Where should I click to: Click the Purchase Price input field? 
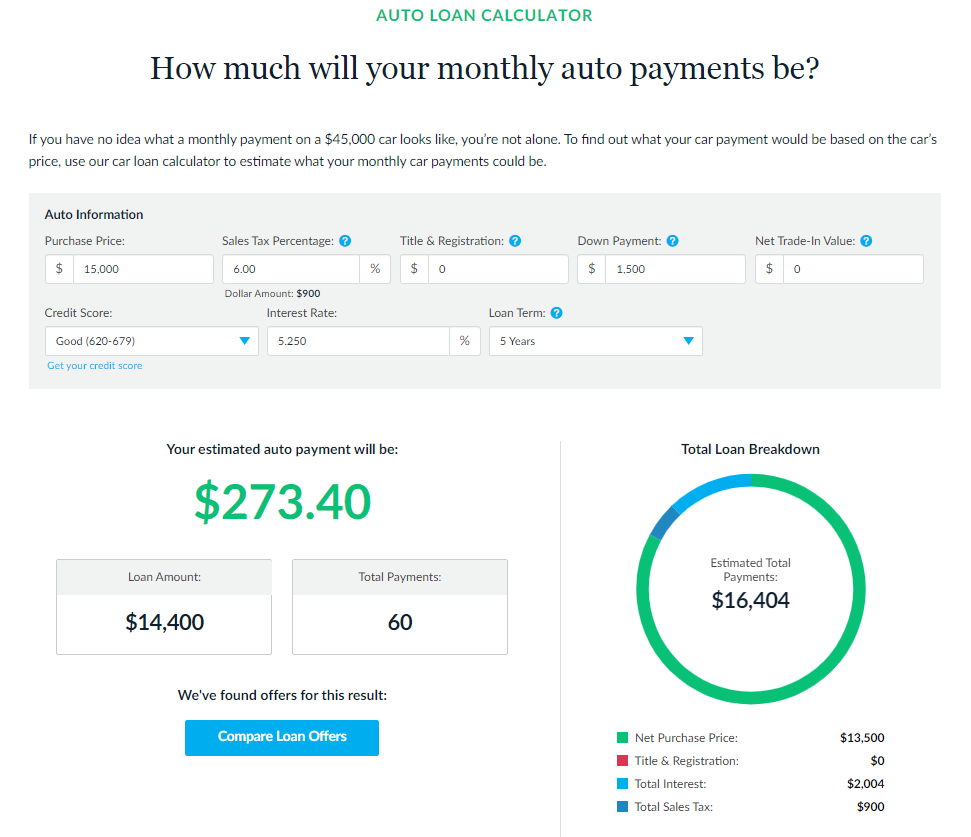143,269
